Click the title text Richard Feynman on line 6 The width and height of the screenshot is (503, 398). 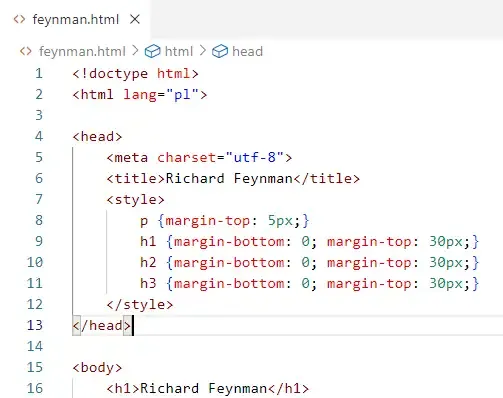(229, 178)
